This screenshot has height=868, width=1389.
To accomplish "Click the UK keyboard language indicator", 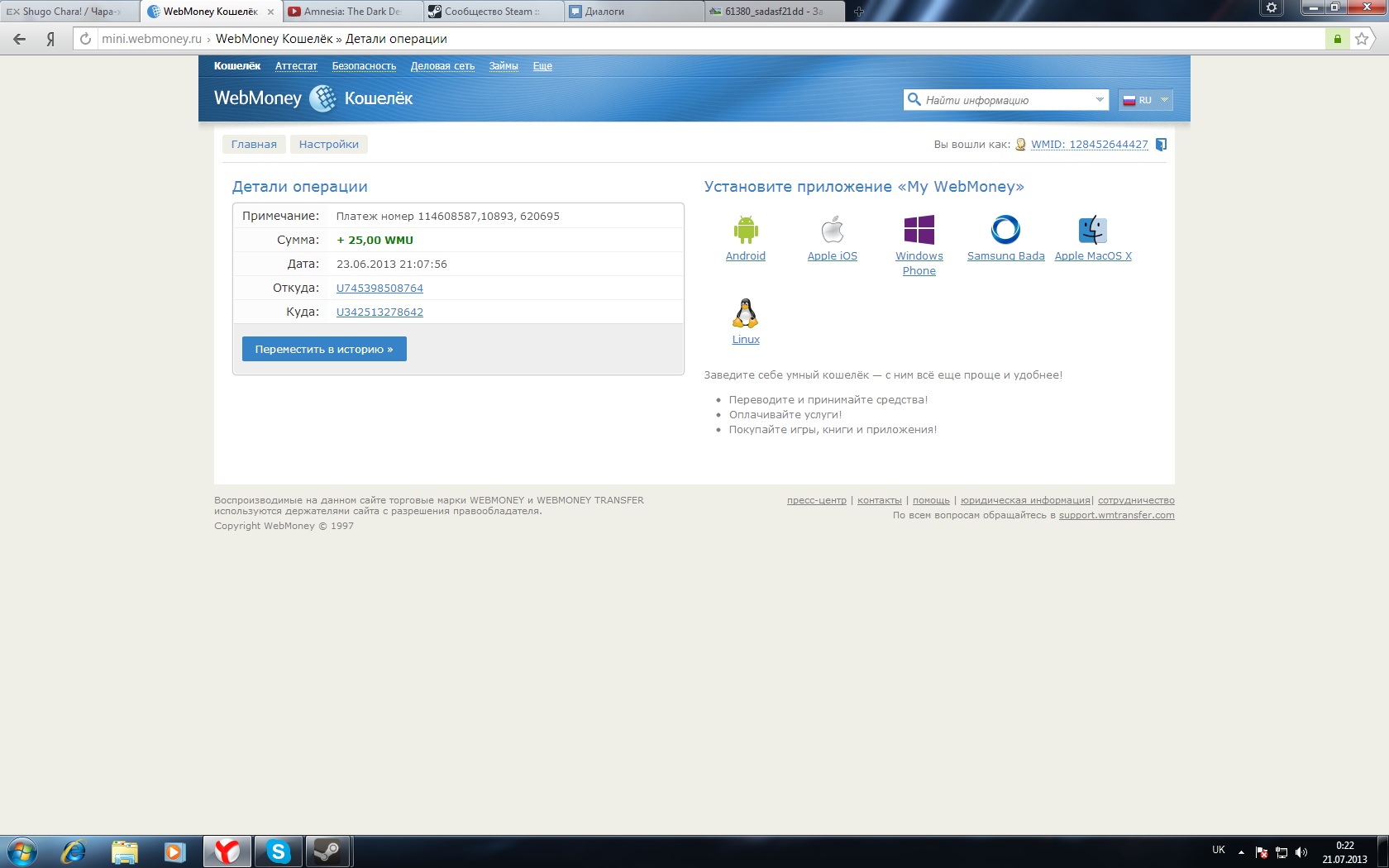I will 1219,850.
